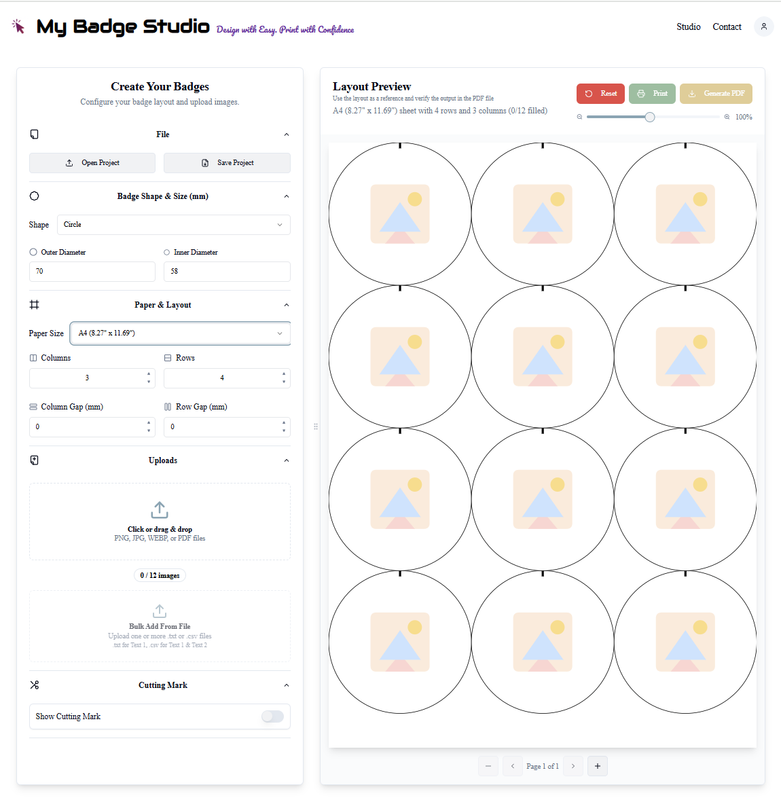
Task: Click the My Badge Studio title text
Action: point(123,27)
